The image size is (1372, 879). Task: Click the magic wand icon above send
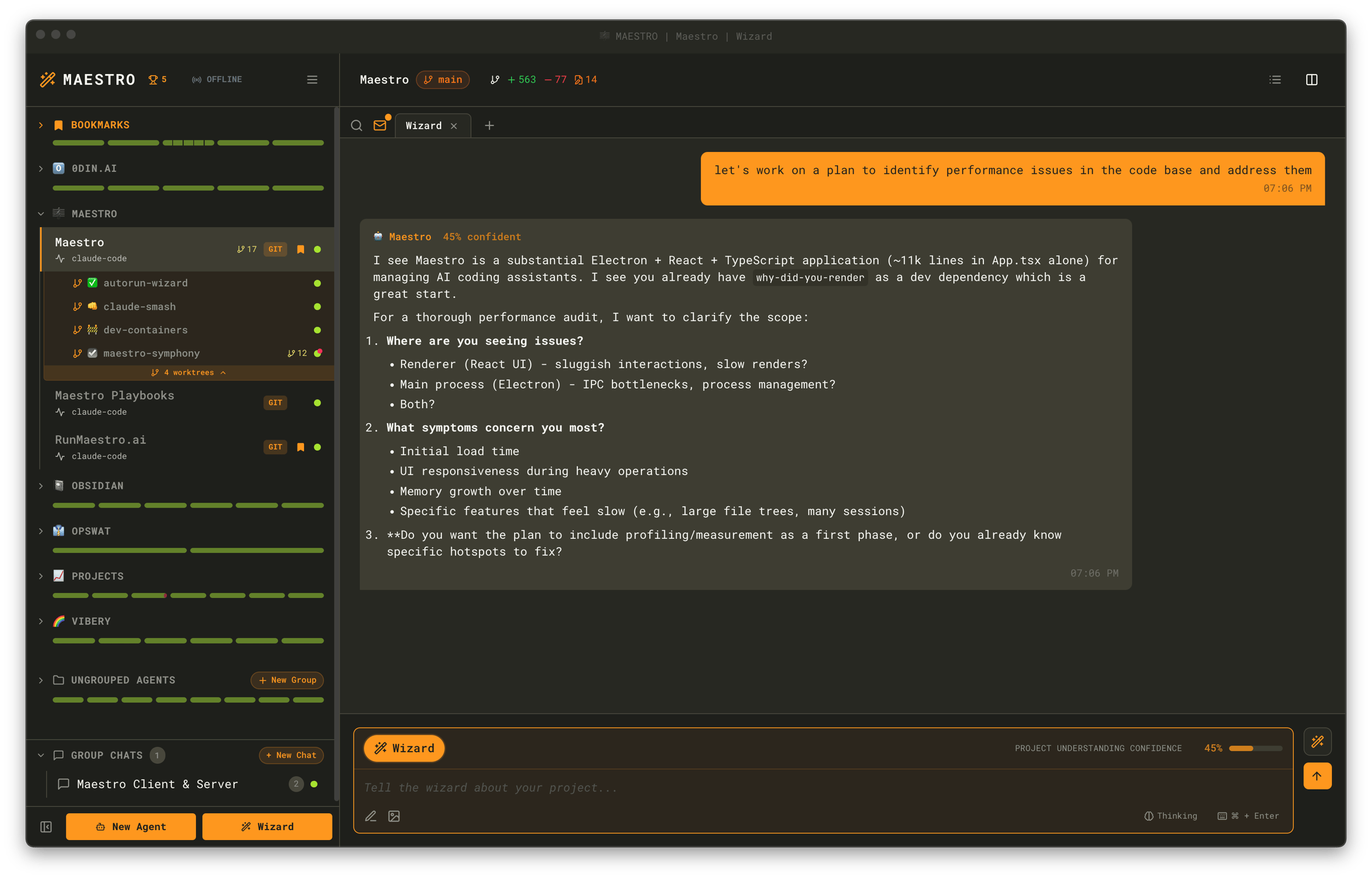pos(1317,741)
